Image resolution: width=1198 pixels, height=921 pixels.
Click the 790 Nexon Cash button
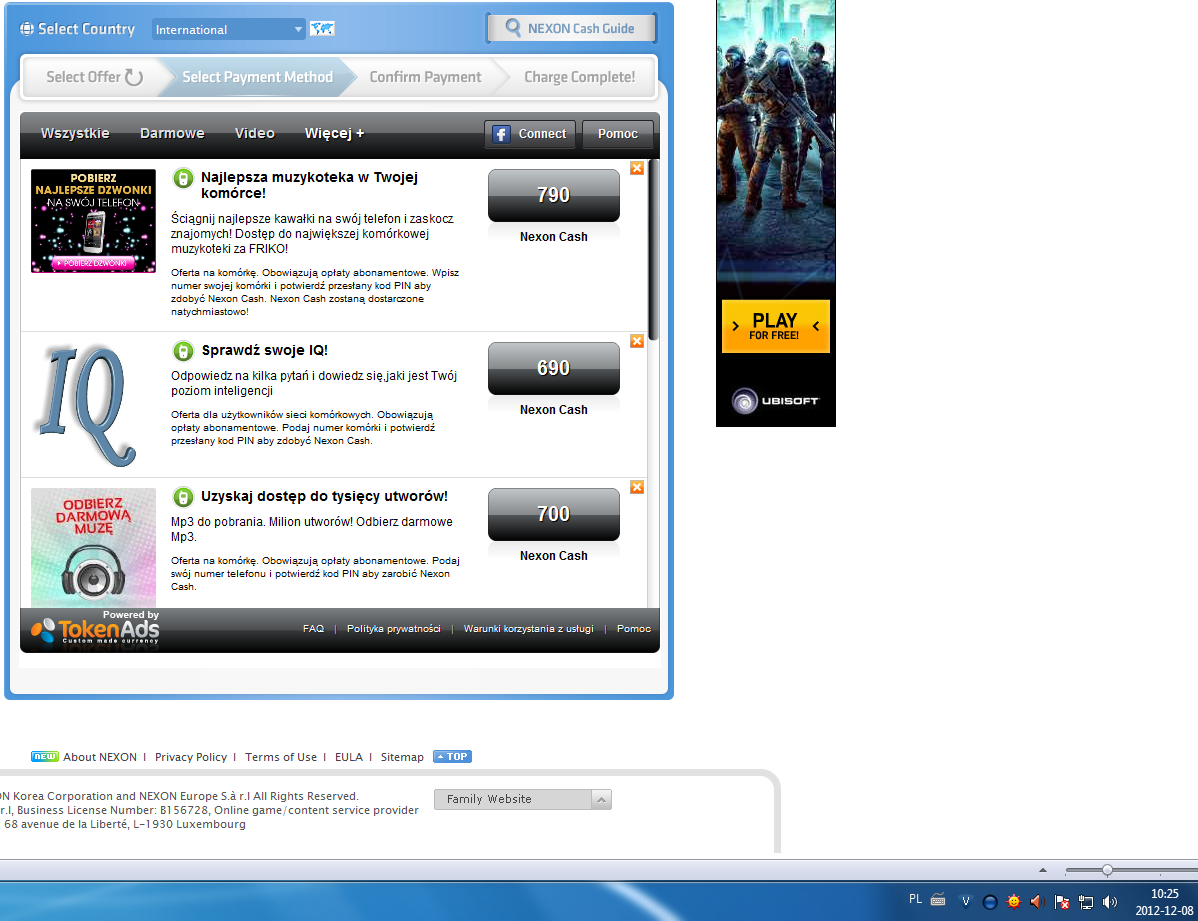[553, 196]
